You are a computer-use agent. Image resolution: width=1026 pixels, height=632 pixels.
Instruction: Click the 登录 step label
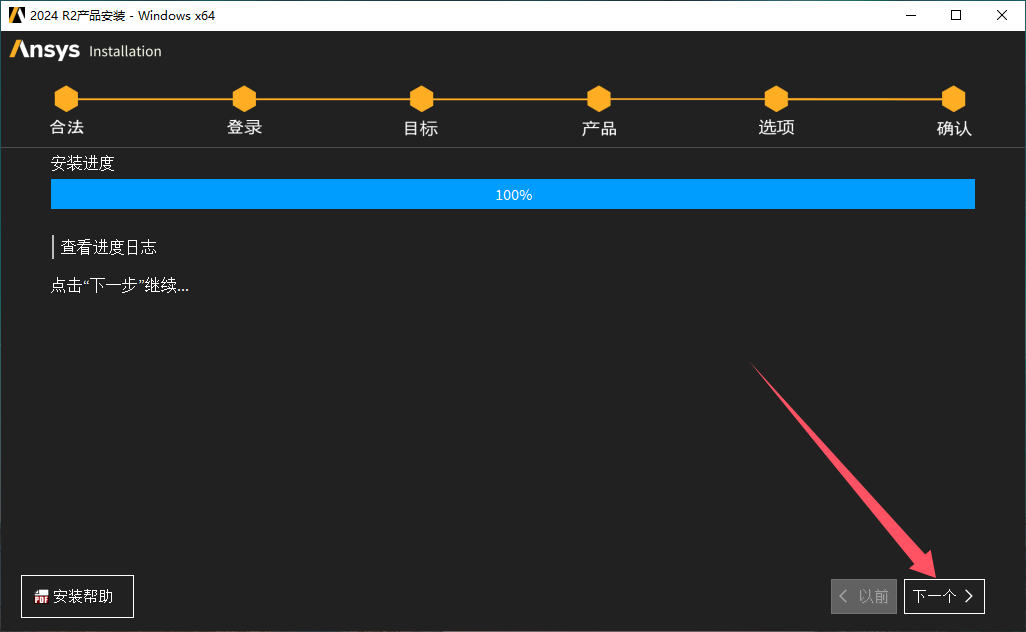pos(244,128)
